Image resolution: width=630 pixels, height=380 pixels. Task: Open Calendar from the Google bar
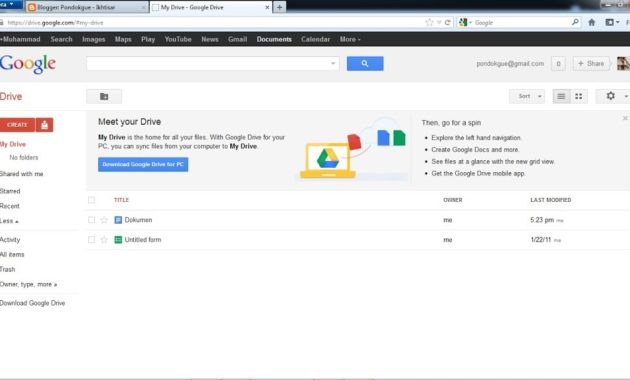[x=315, y=39]
